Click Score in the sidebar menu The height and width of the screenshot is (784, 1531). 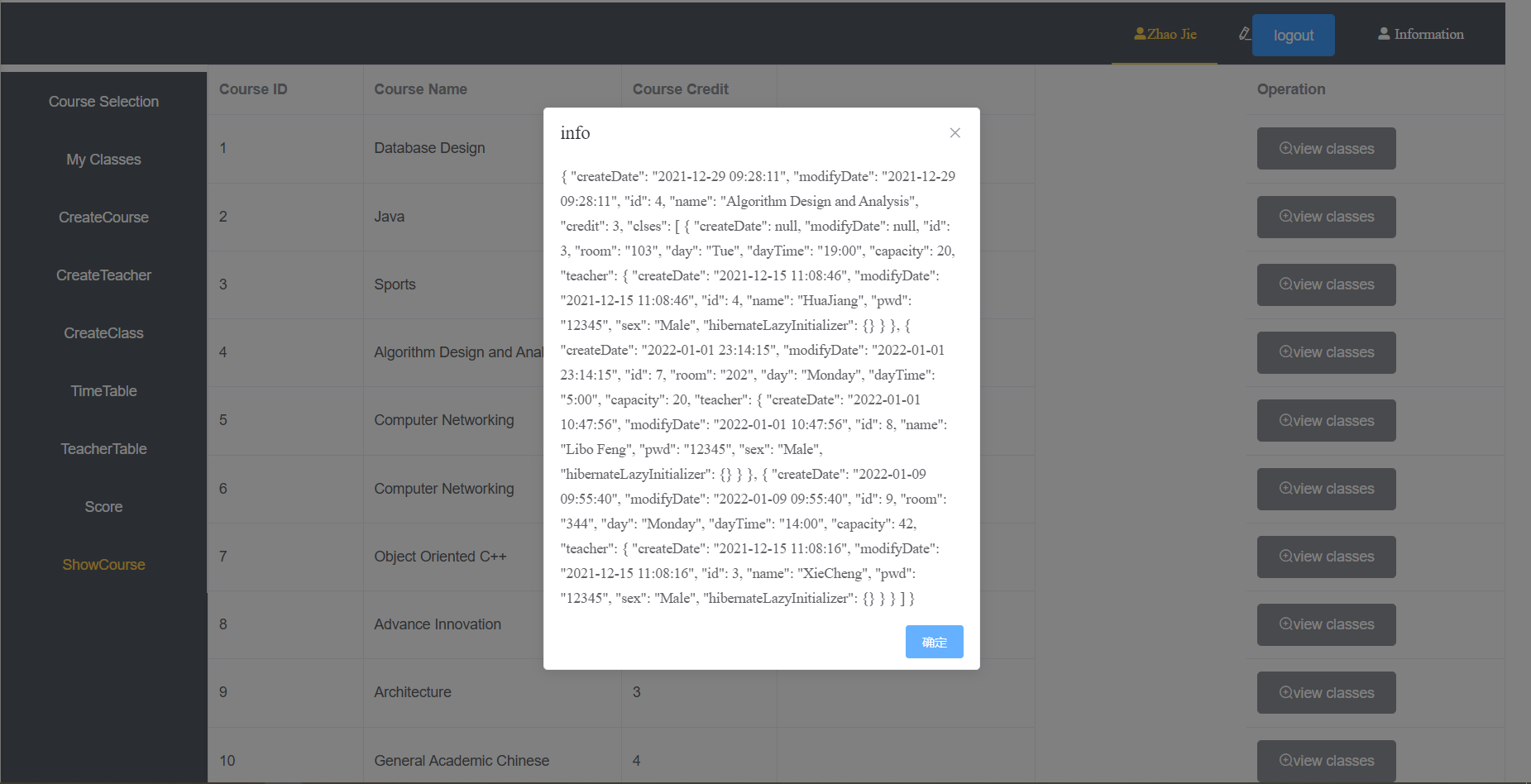[x=103, y=506]
